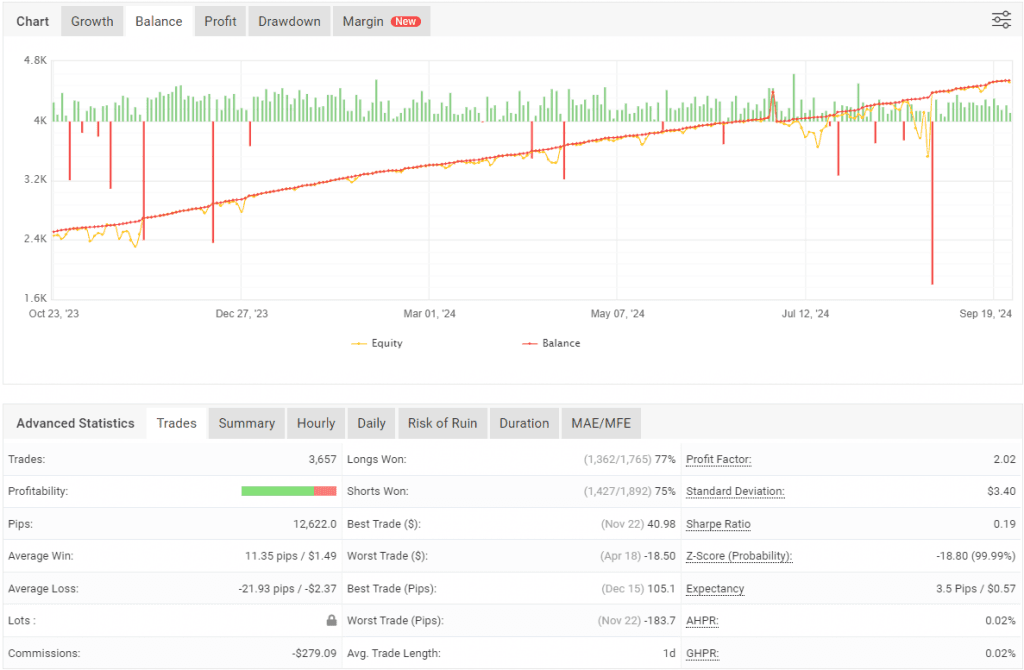This screenshot has width=1024, height=670.
Task: Open the Advanced Statistics section
Action: coord(75,423)
